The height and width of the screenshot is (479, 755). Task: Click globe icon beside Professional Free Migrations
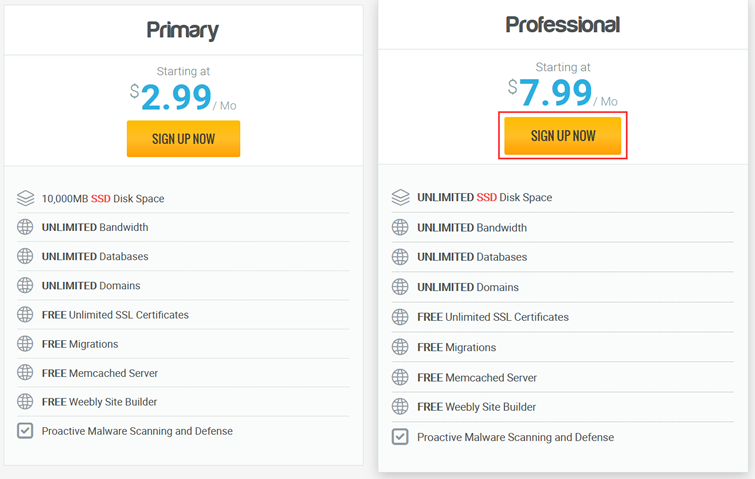point(400,347)
